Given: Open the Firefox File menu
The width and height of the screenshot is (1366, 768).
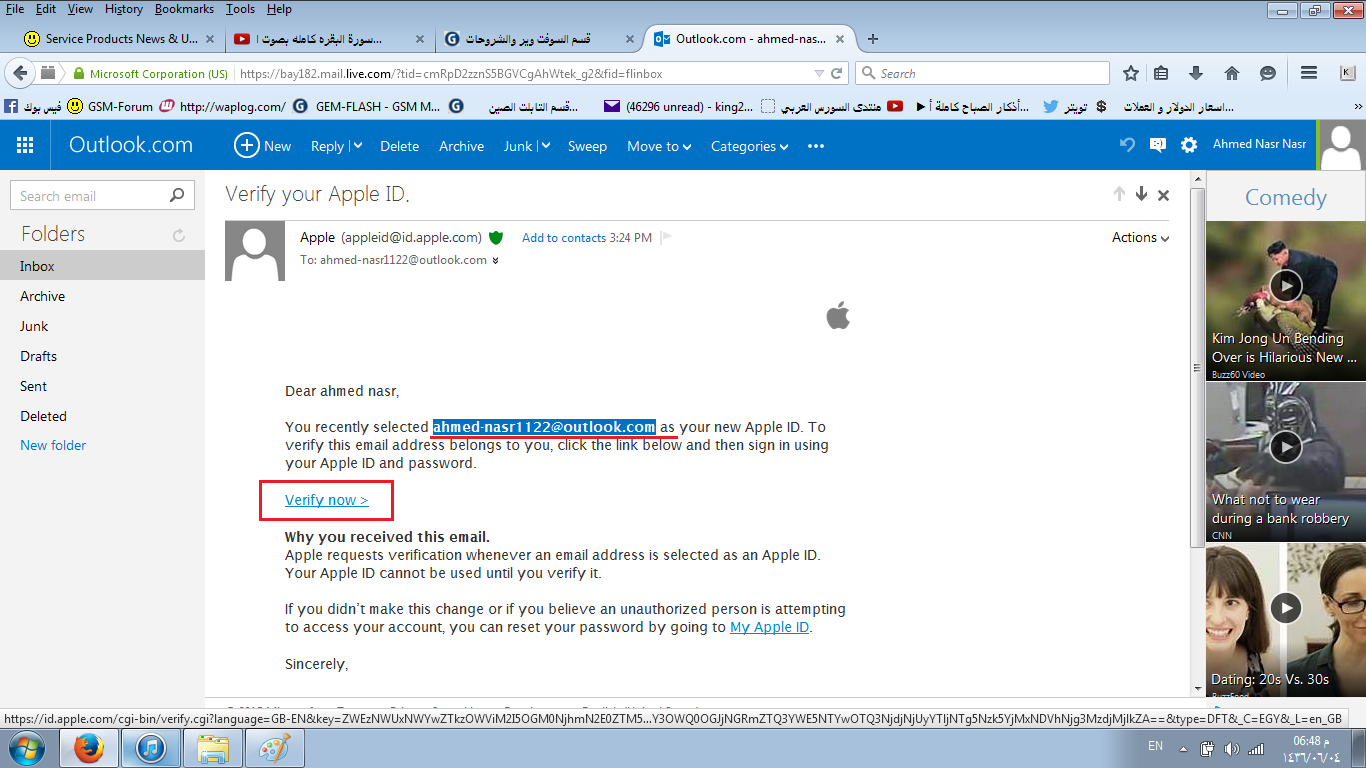Looking at the screenshot, I should click(15, 9).
